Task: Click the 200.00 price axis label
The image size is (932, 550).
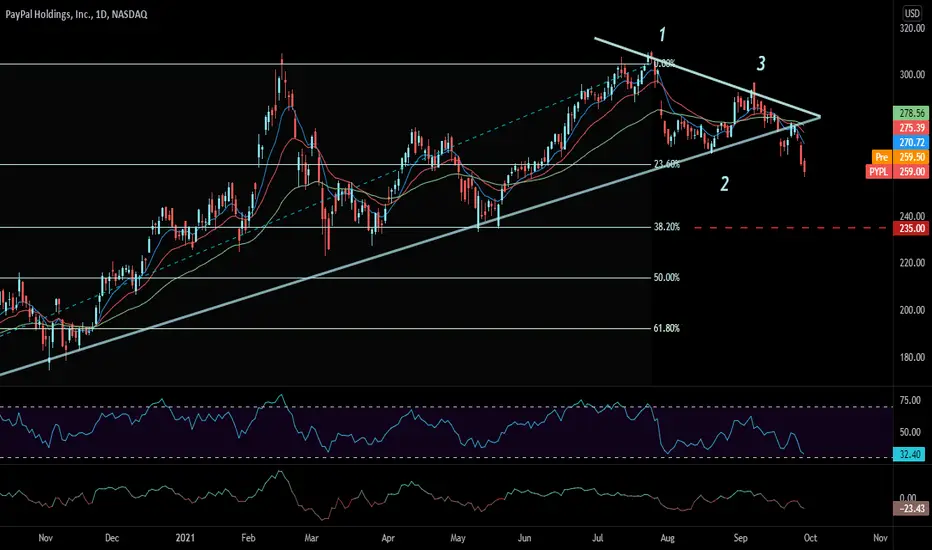Action: (912, 310)
